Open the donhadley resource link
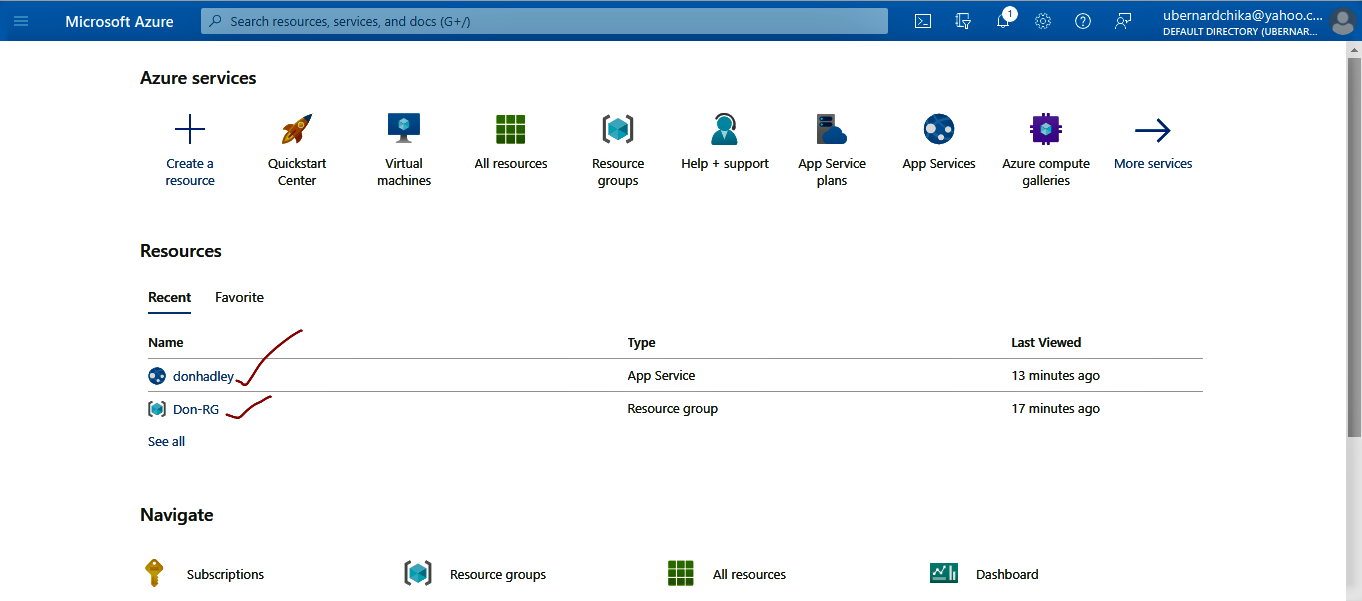Image resolution: width=1362 pixels, height=601 pixels. [203, 376]
